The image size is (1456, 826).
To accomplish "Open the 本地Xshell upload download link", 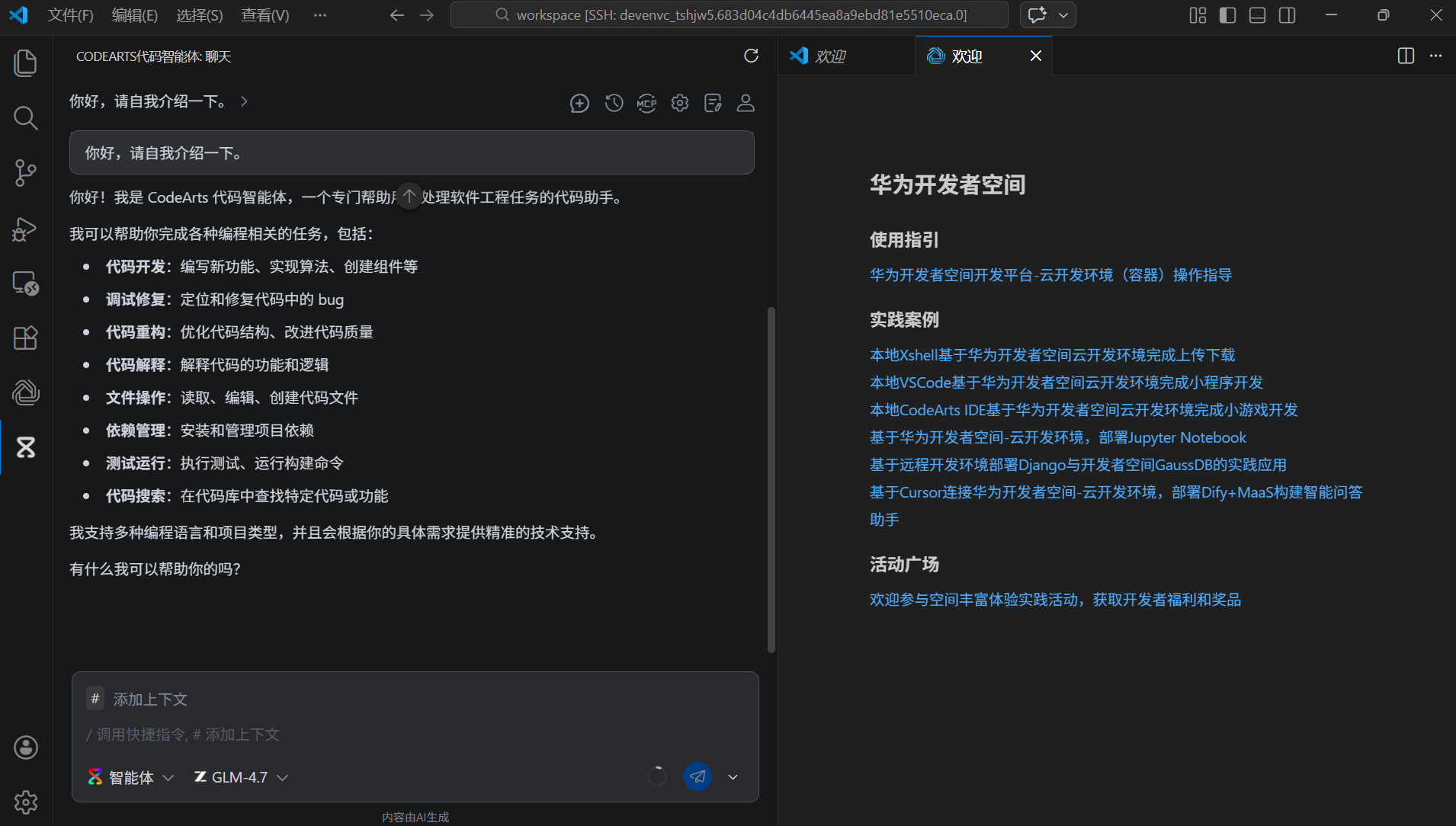I will coord(1052,355).
